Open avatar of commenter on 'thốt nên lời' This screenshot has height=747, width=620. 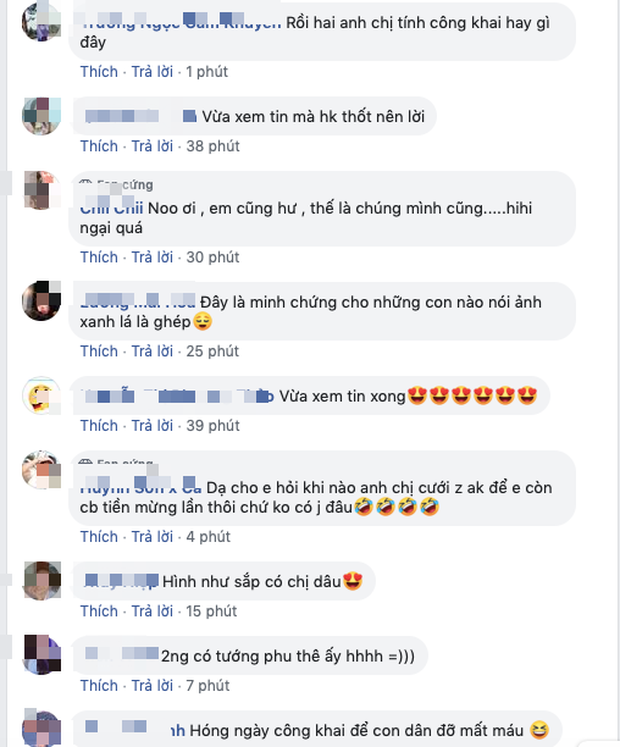point(41,116)
